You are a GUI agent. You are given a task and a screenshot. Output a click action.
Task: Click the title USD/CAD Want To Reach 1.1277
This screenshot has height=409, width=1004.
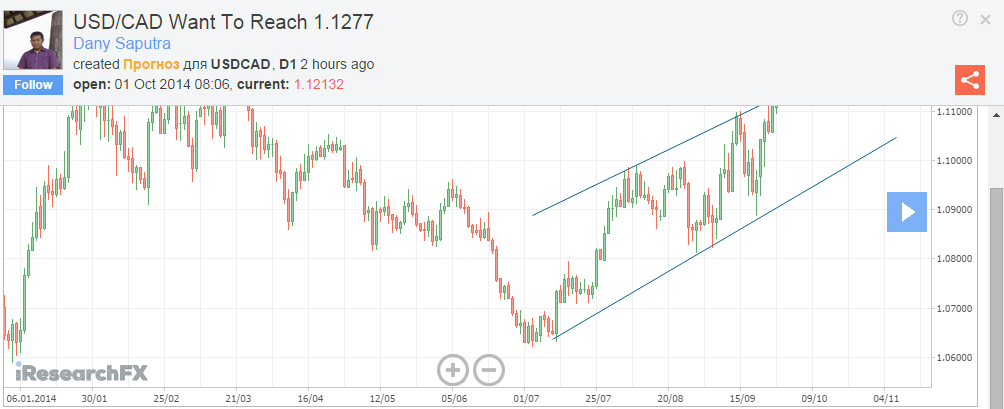(x=225, y=20)
